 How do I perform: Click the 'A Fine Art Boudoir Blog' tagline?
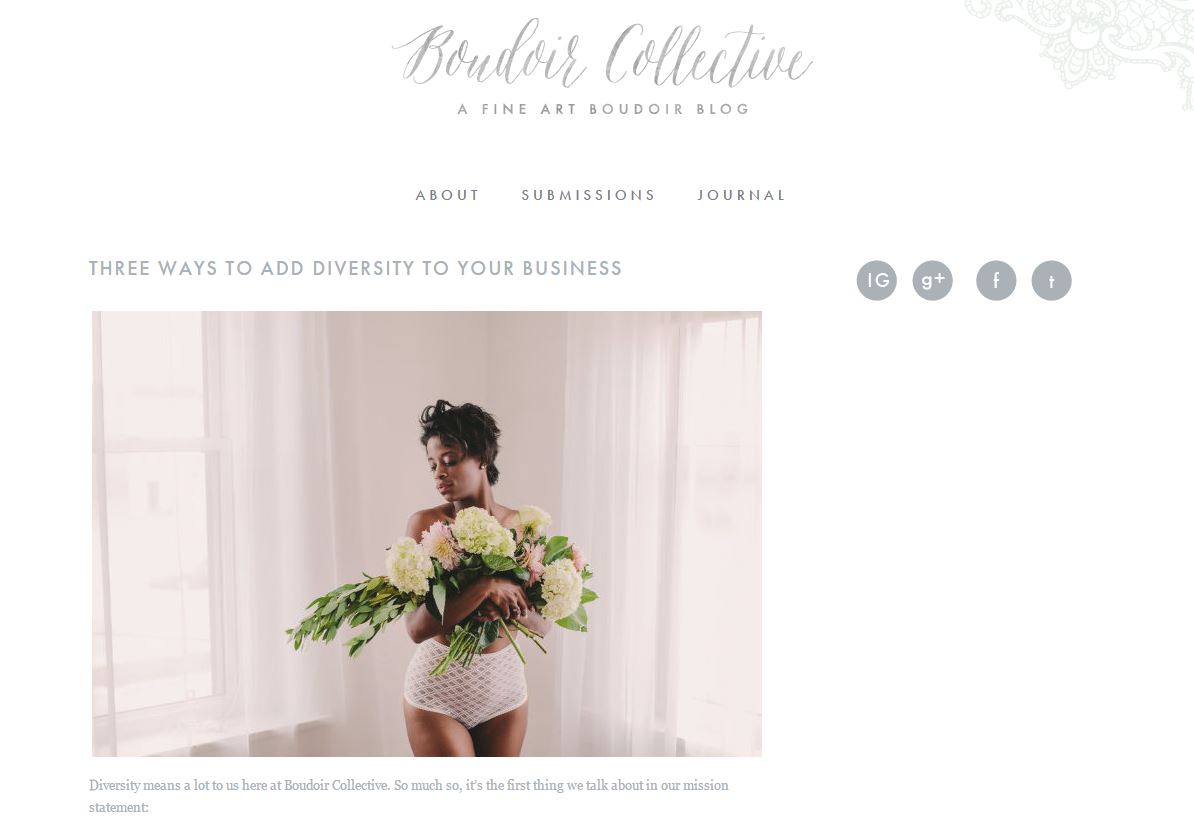point(603,109)
